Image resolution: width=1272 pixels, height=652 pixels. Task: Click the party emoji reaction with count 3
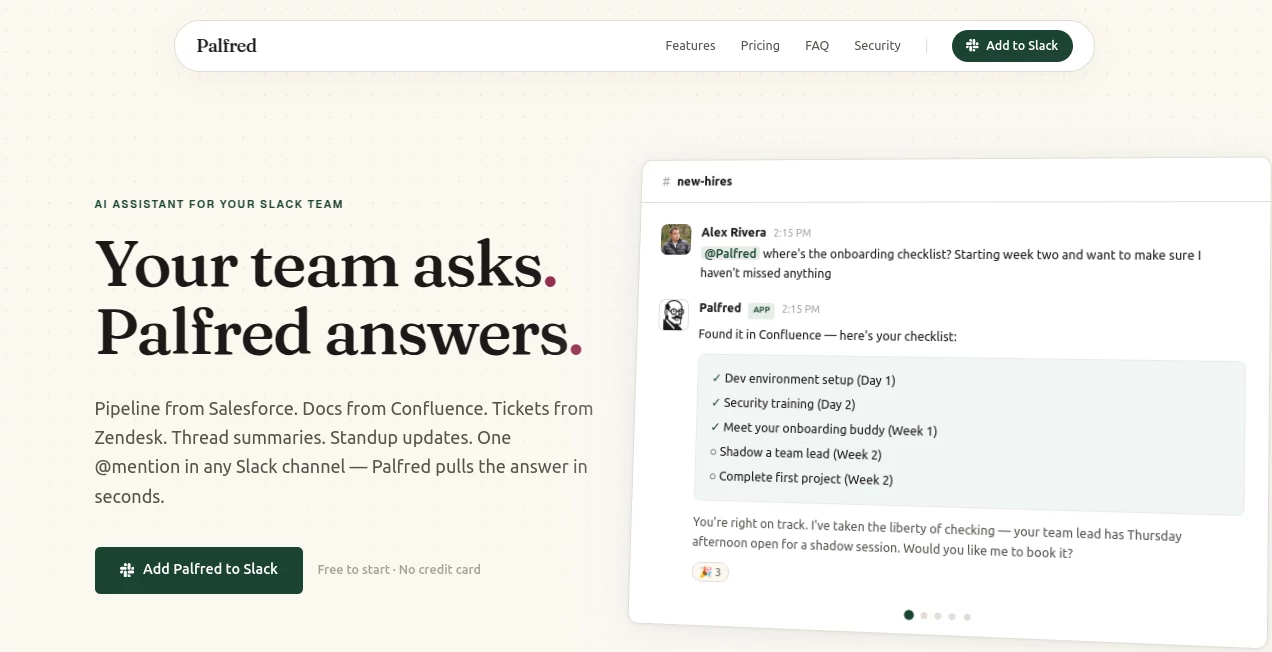pyautogui.click(x=710, y=572)
